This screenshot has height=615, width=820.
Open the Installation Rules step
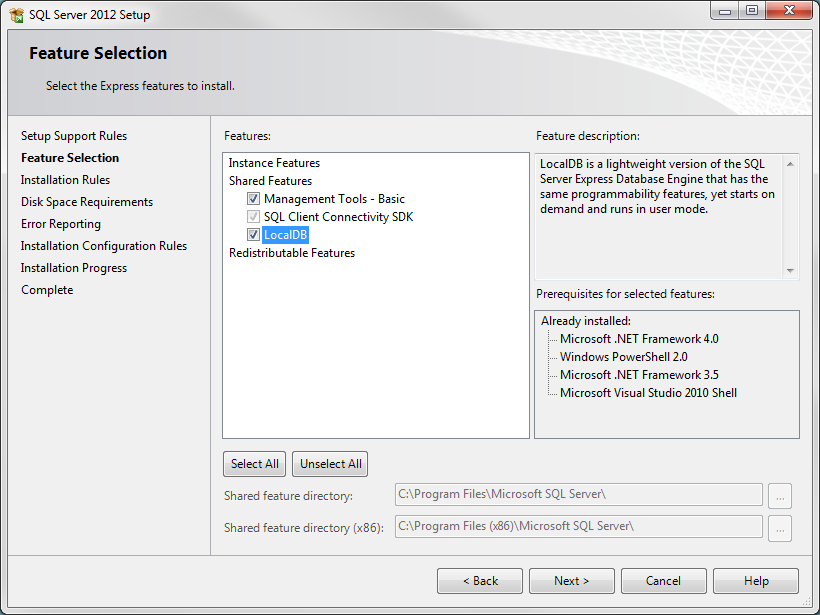pos(65,180)
